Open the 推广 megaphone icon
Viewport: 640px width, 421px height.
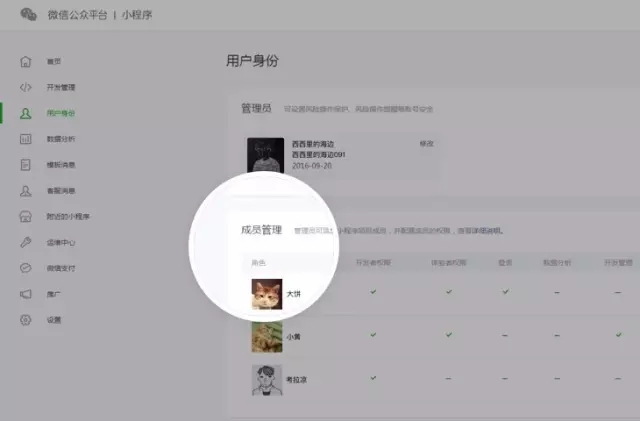(26, 294)
